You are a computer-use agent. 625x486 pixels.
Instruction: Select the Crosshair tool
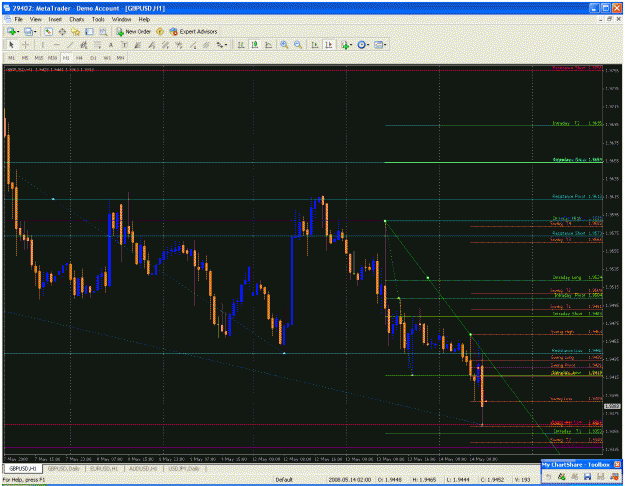pos(25,45)
